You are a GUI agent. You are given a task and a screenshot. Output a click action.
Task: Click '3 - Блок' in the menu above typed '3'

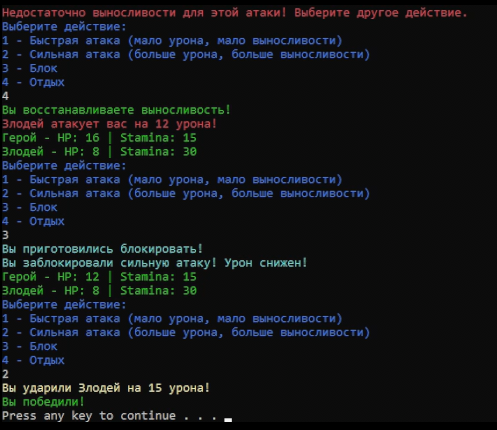(x=30, y=208)
